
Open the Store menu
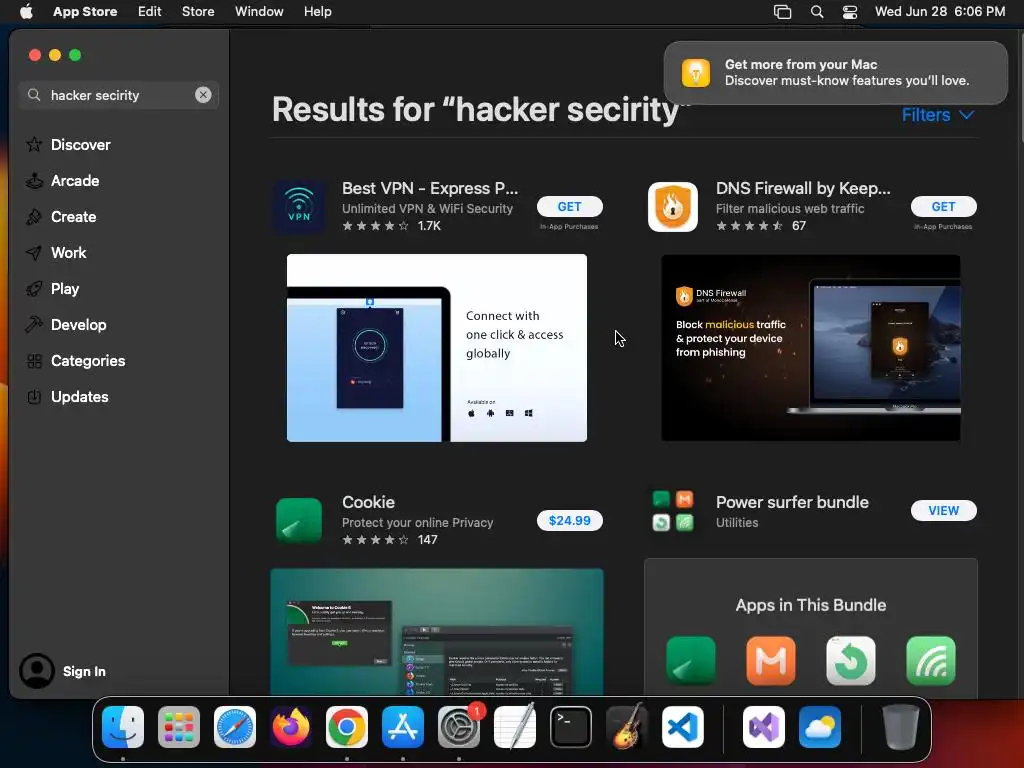198,11
